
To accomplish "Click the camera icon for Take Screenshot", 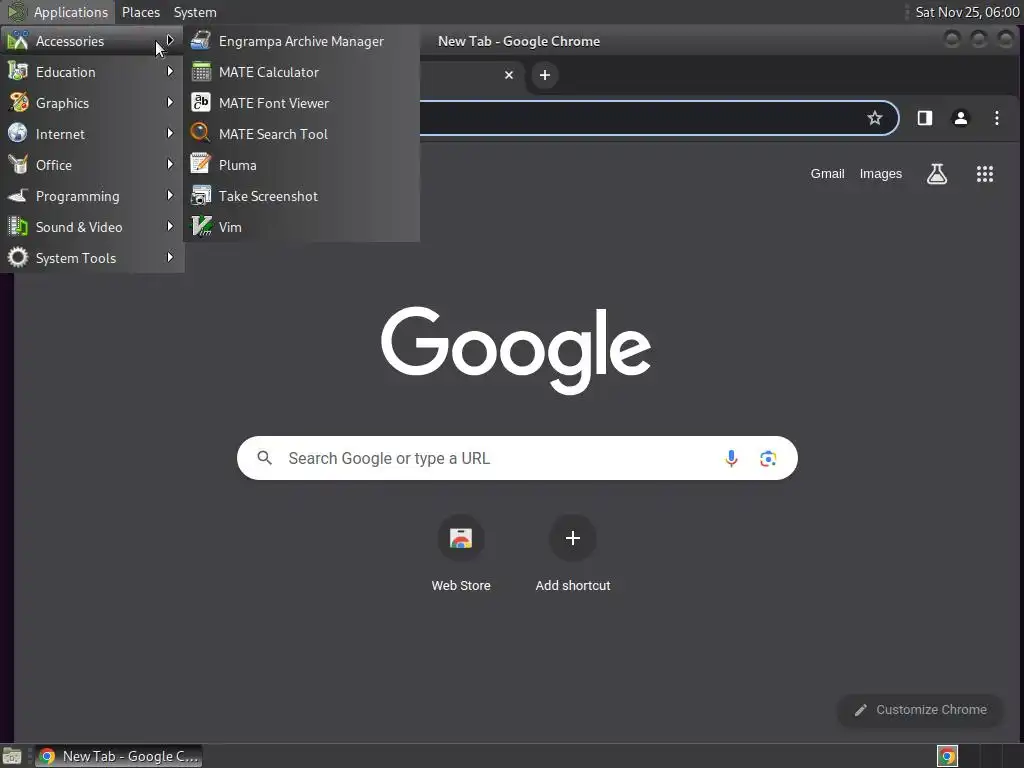I will tap(200, 195).
